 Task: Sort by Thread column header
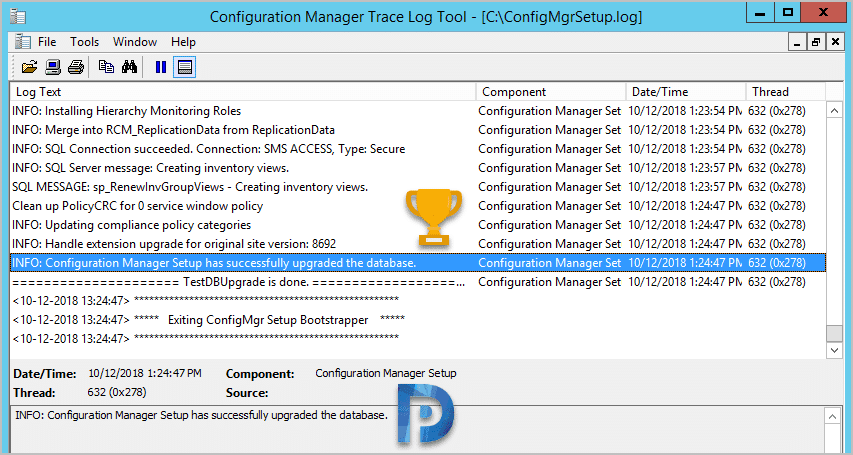786,92
